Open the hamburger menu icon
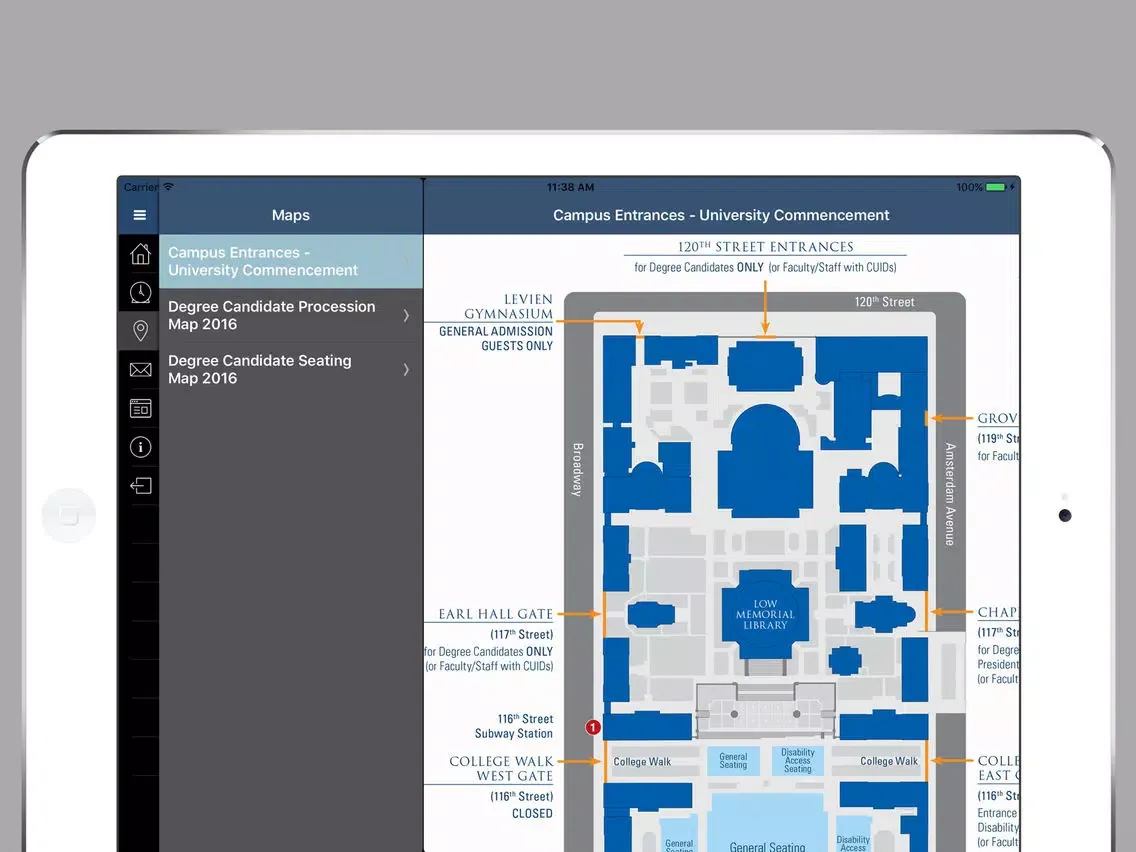1136x852 pixels. click(x=140, y=215)
